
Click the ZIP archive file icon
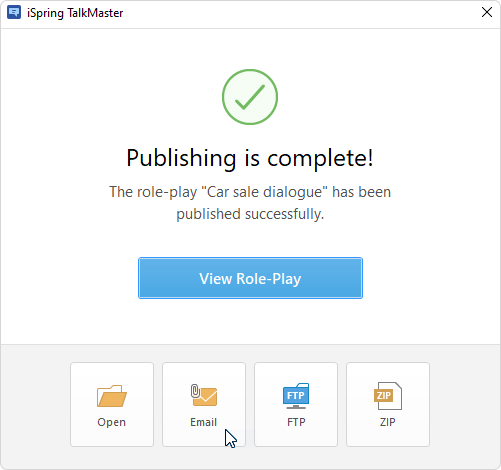[x=388, y=396]
